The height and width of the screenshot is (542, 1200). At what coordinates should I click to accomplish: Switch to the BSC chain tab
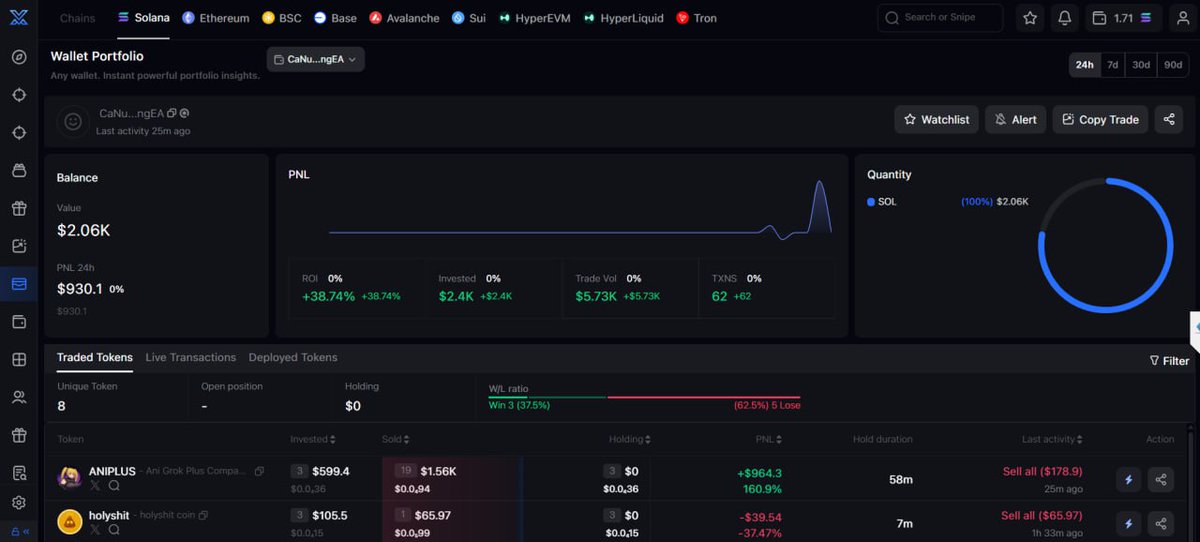point(281,18)
